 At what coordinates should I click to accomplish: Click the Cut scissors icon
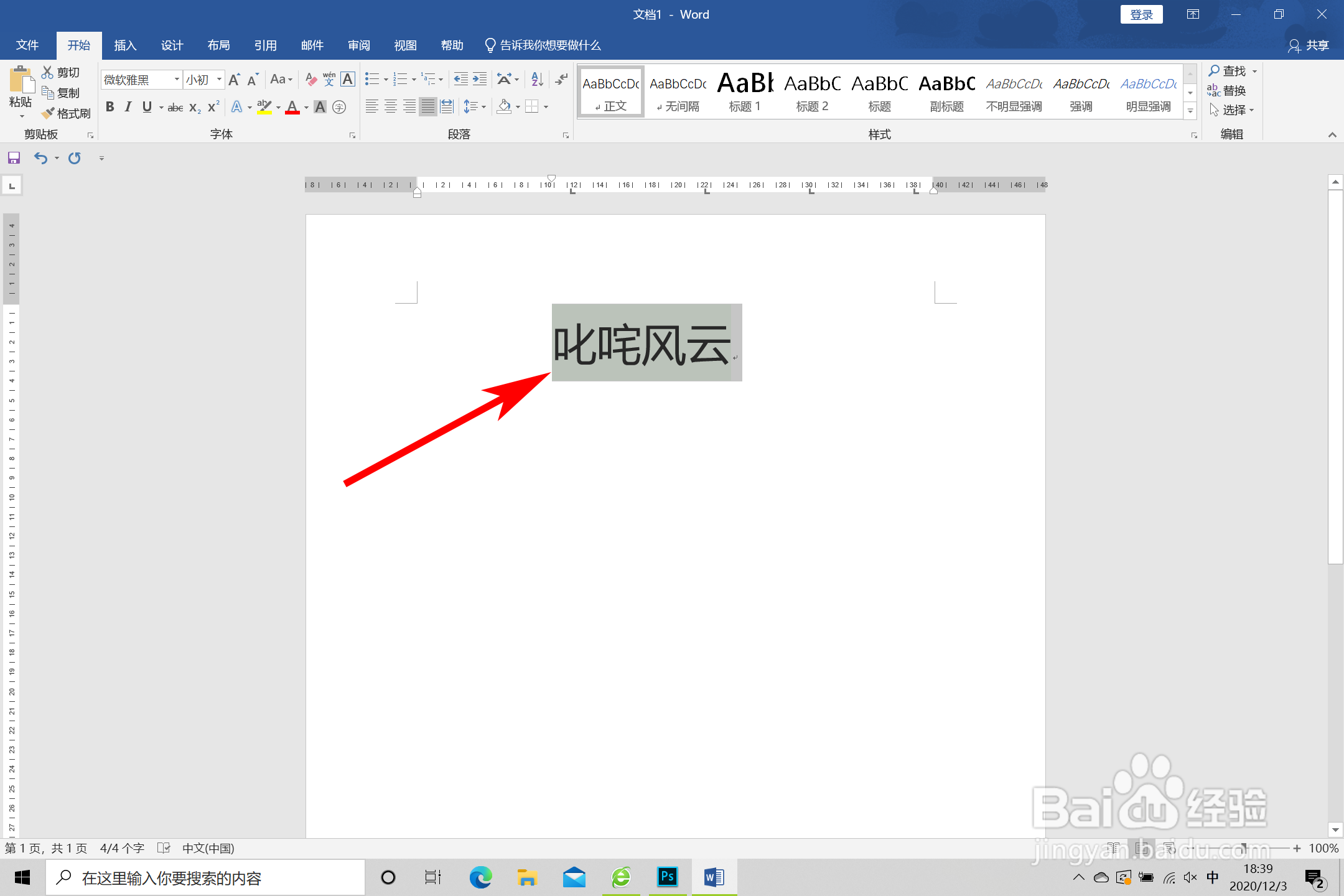click(47, 72)
